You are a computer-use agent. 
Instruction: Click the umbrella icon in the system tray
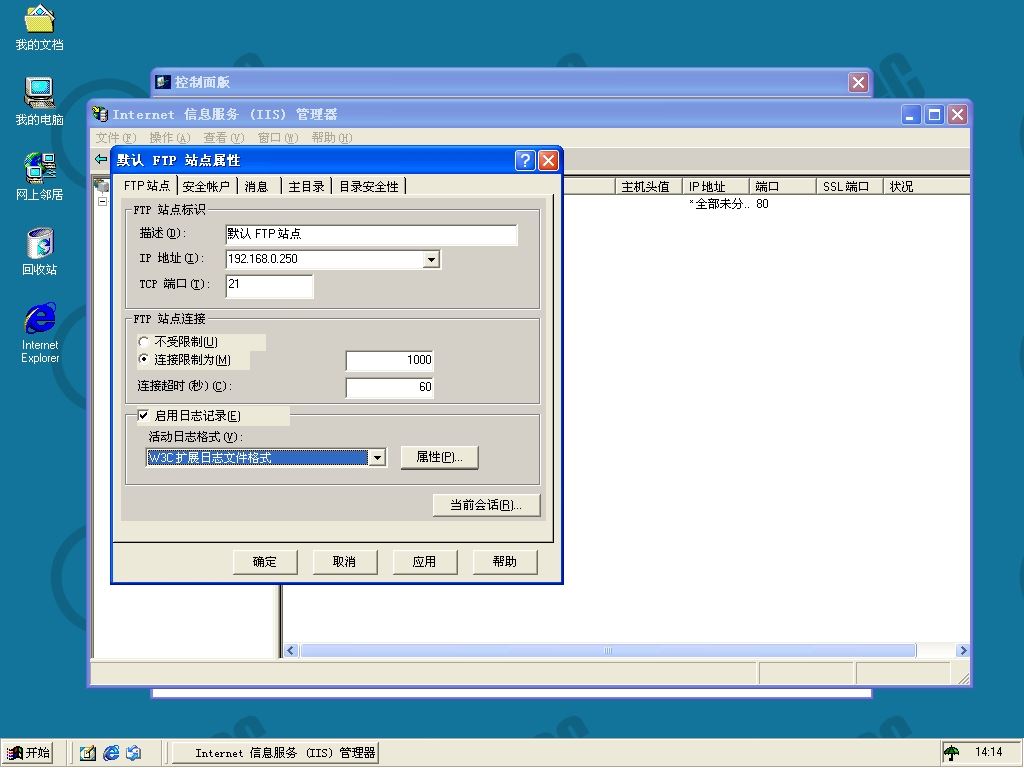[952, 753]
